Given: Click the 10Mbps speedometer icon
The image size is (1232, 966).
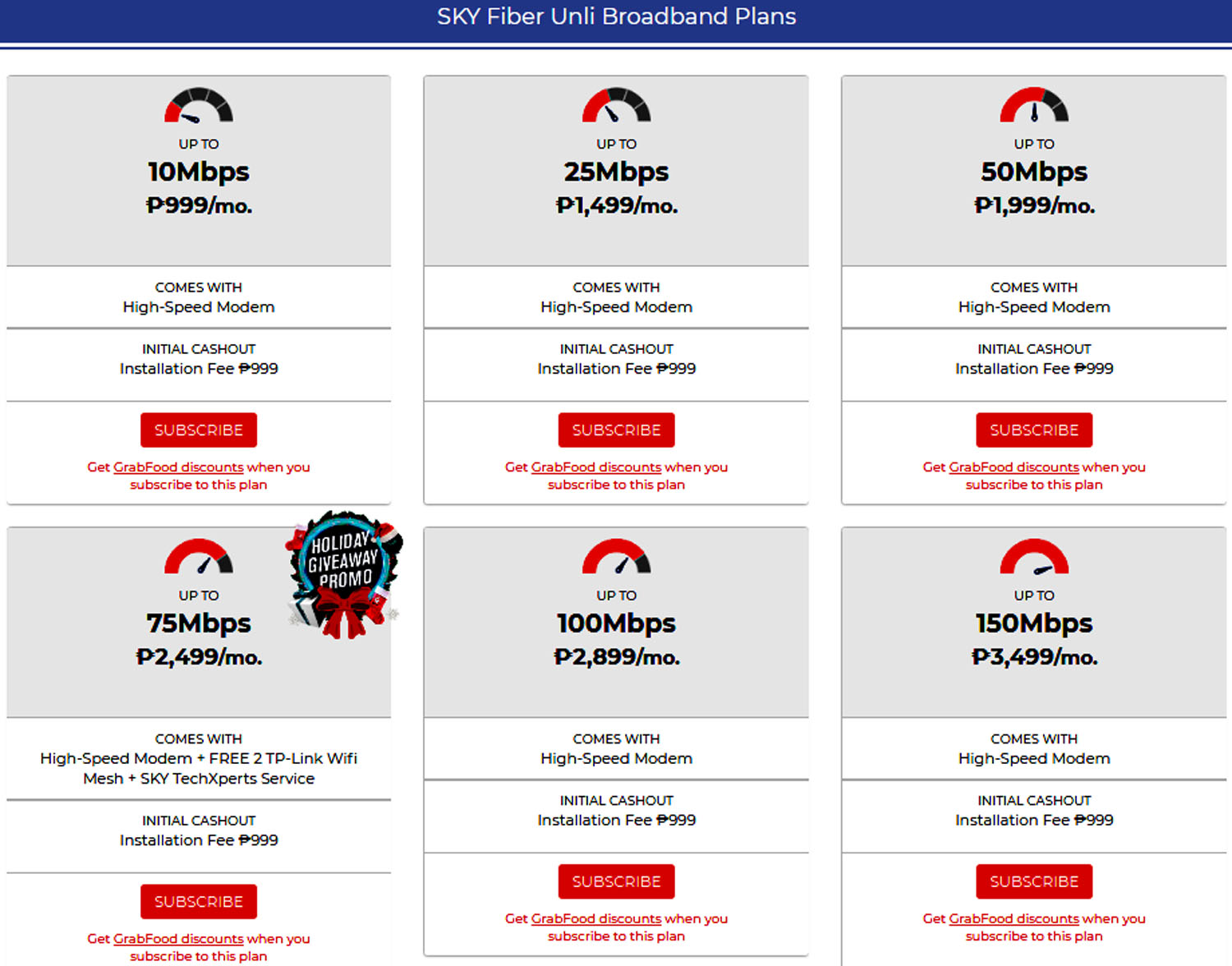Looking at the screenshot, I should 198,107.
